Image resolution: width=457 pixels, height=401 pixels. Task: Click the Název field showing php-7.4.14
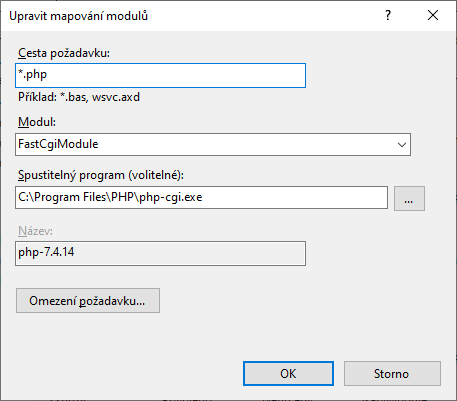pyautogui.click(x=160, y=253)
